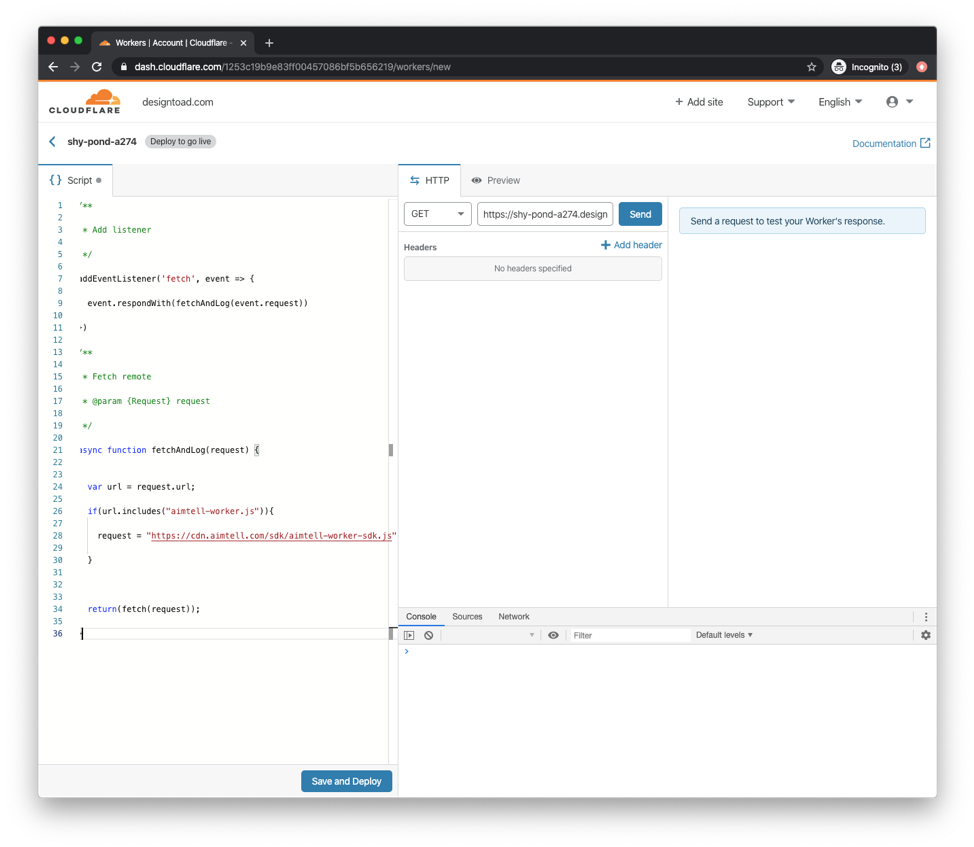Click the Send request button
Viewport: 974px width, 847px height.
tap(640, 214)
